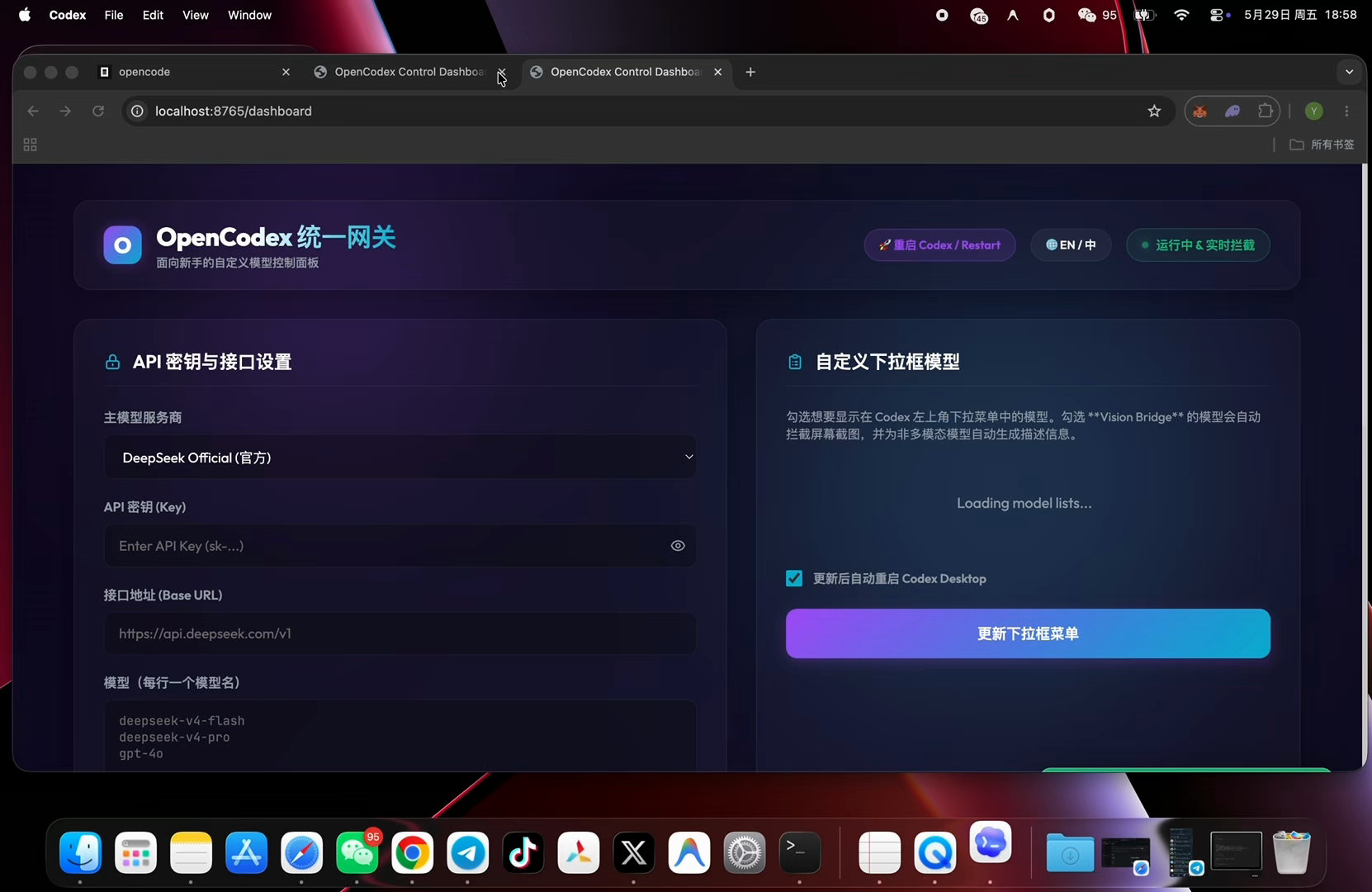
Task: Close the opencode tab
Action: click(x=286, y=72)
